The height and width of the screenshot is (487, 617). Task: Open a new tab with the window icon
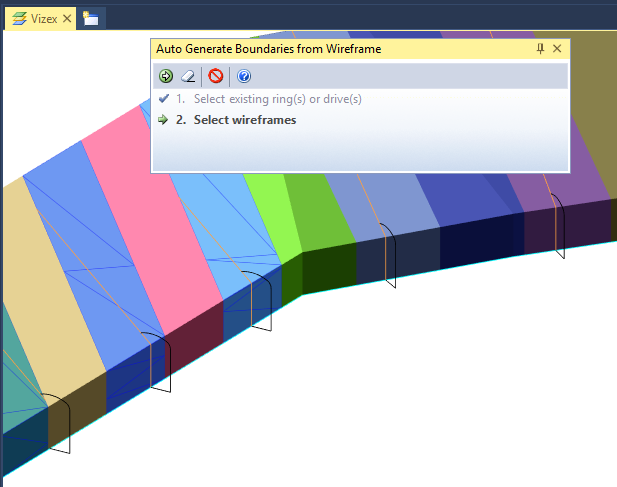91,18
